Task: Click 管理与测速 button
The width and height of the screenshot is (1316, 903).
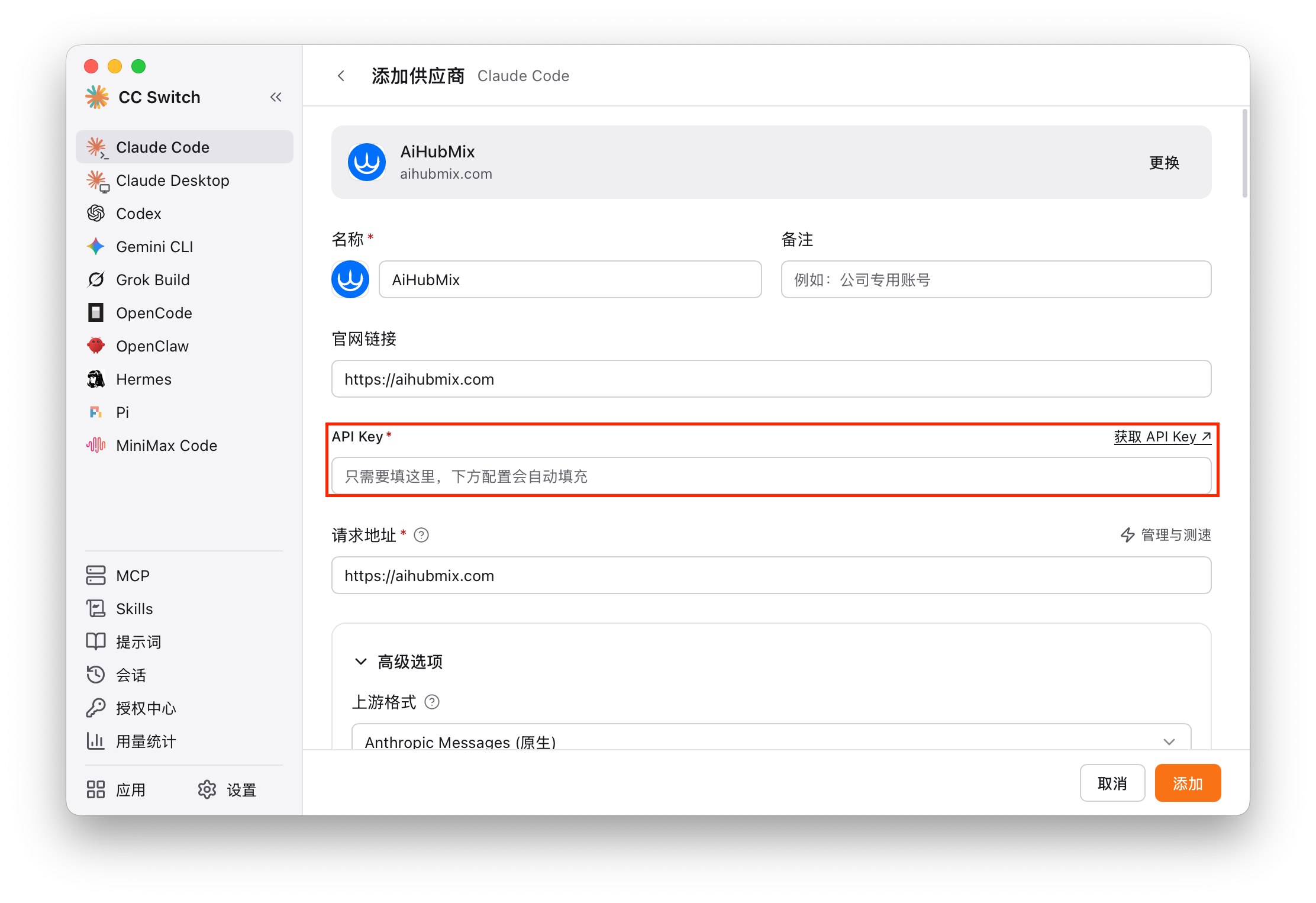Action: 1166,535
